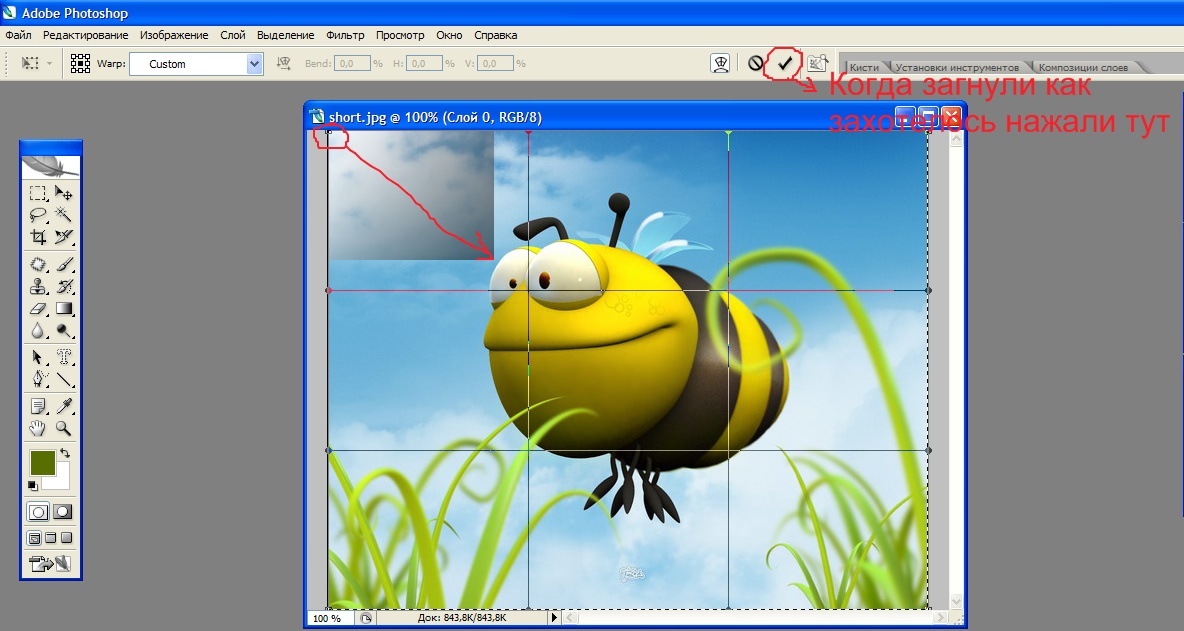Screen dimensions: 1184x631
Task: Select the Eraser tool
Action: coord(38,308)
